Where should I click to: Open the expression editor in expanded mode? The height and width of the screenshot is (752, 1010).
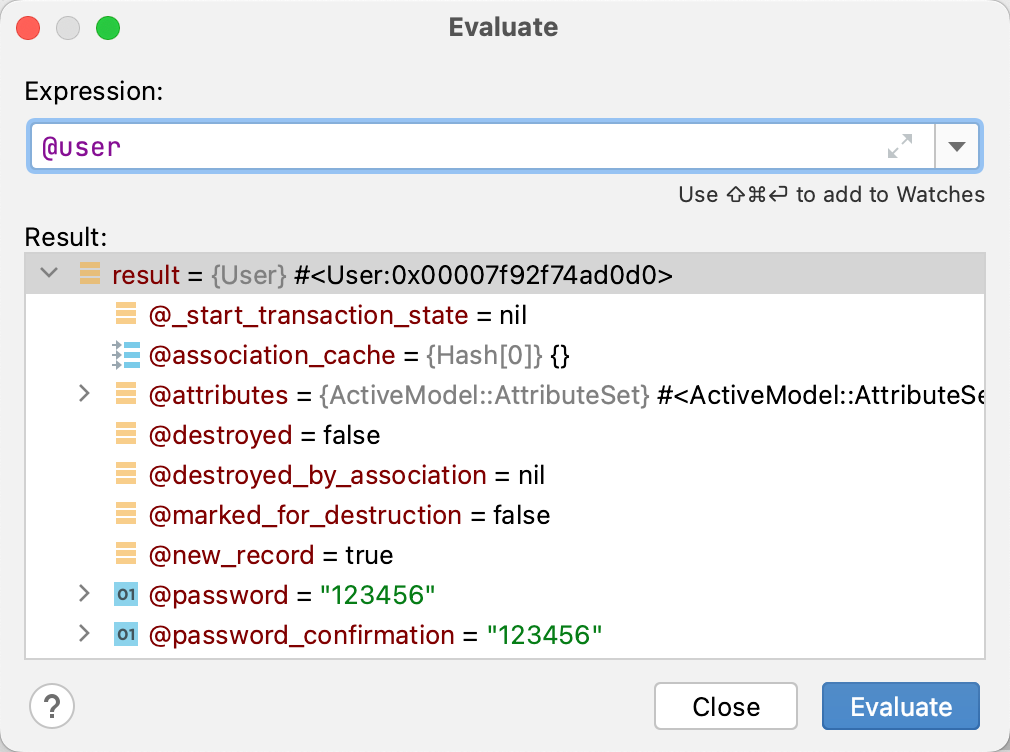pyautogui.click(x=901, y=146)
